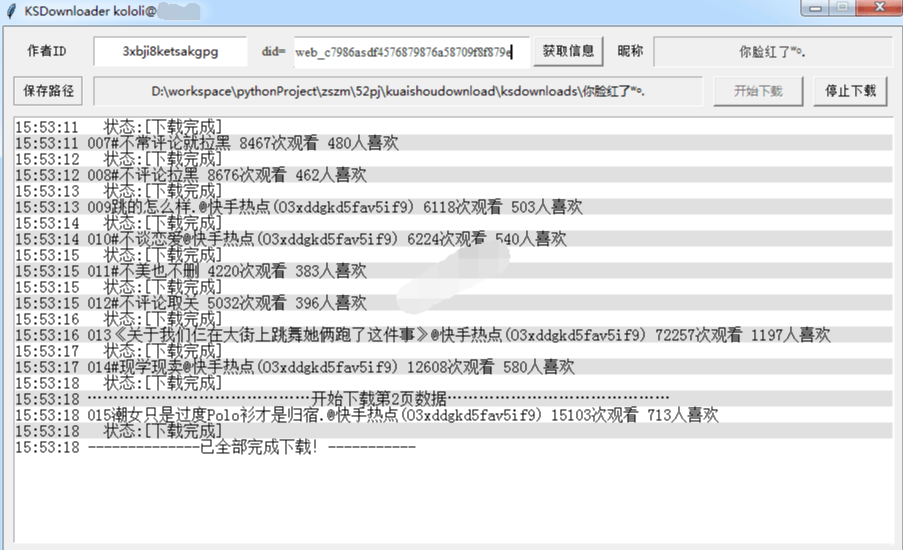Screen dimensions: 903x550
Task: Click into the did= text field
Action: coord(410,51)
